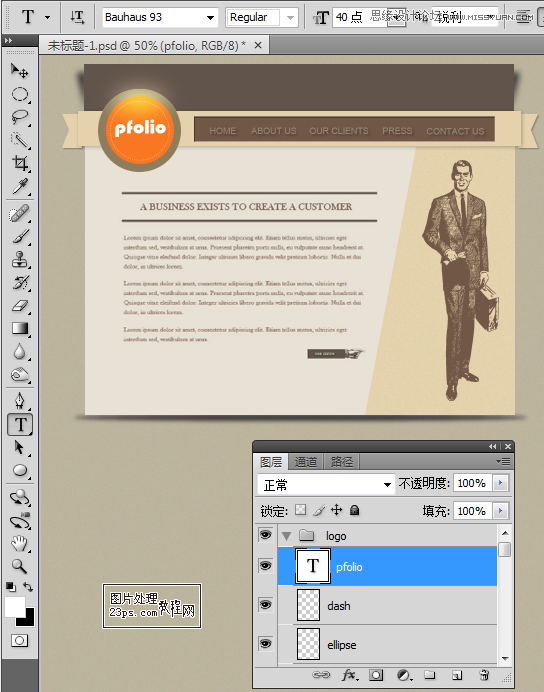The image size is (544, 692).
Task: Select the Brush tool
Action: (19, 237)
